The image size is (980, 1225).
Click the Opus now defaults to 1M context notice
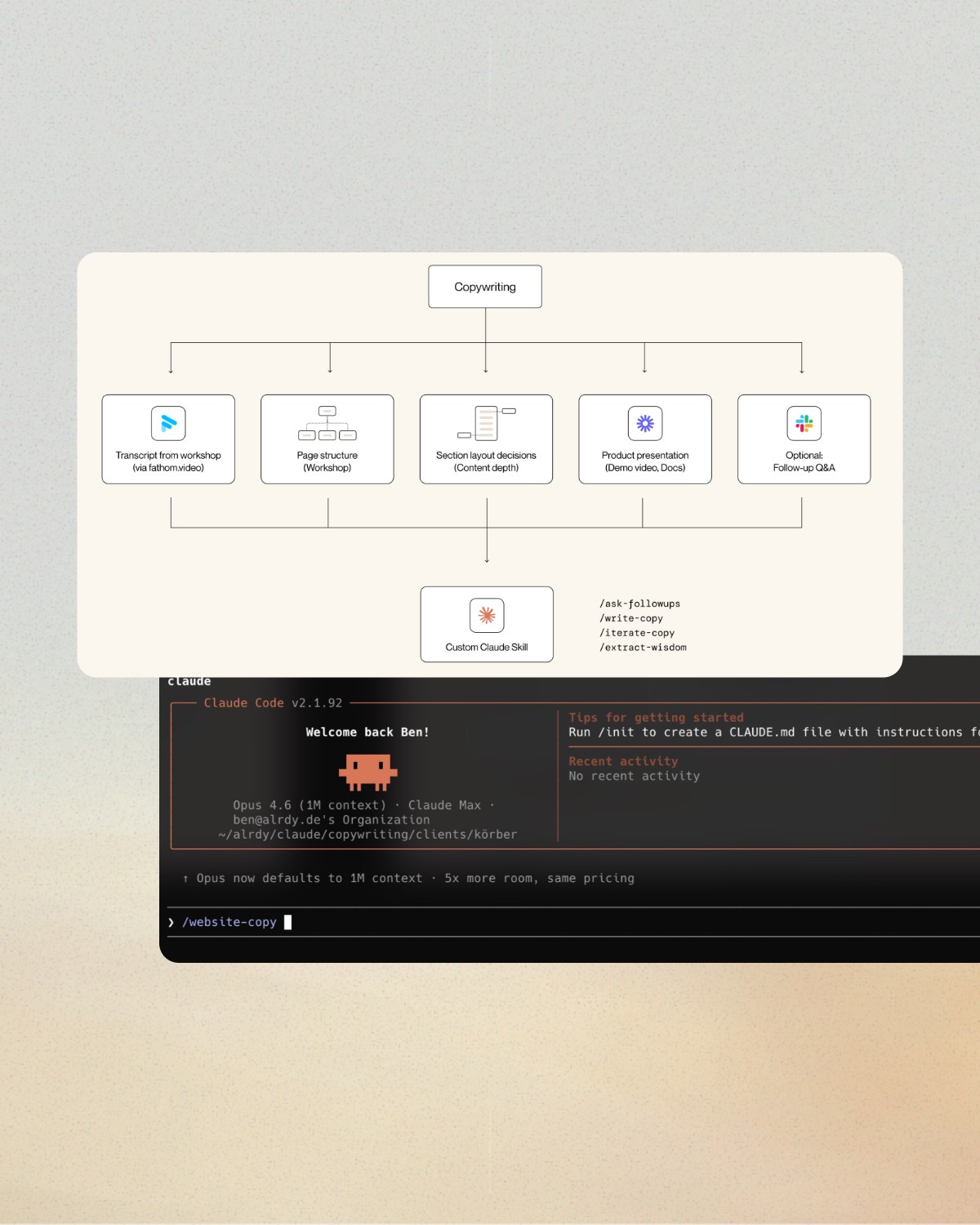pos(408,879)
